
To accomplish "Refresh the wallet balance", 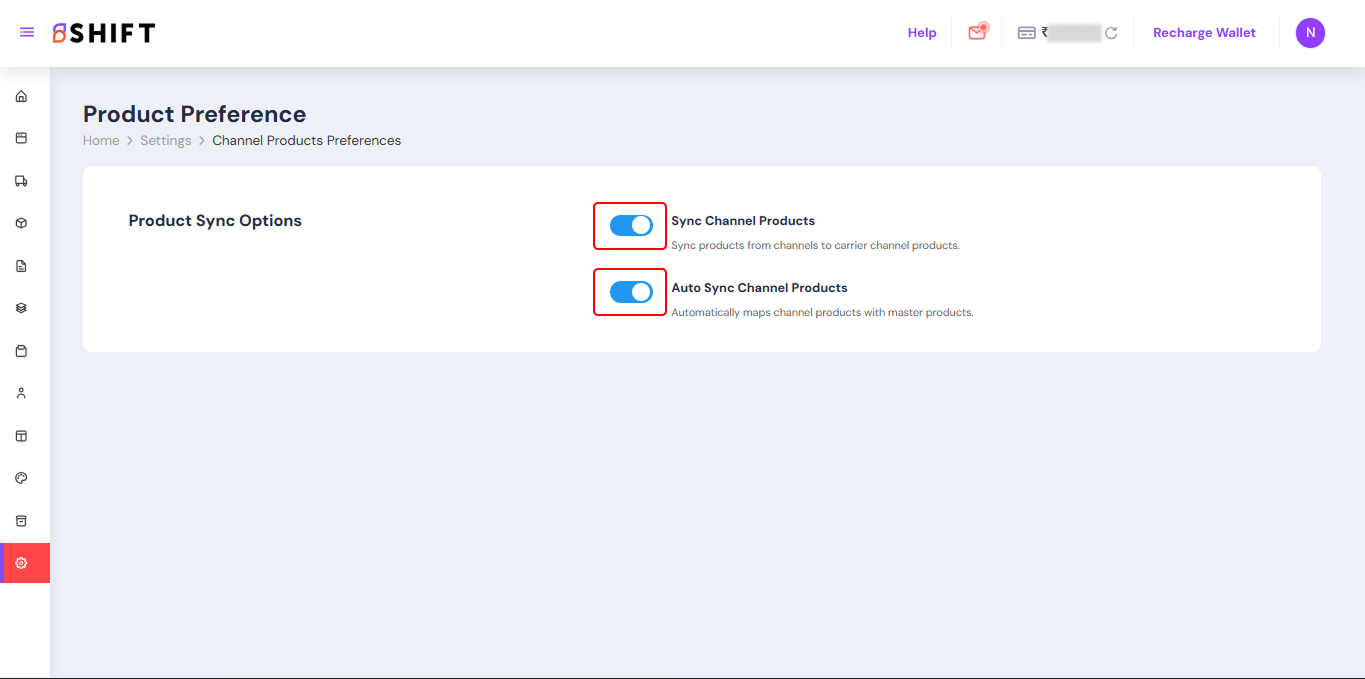I will click(x=1110, y=33).
